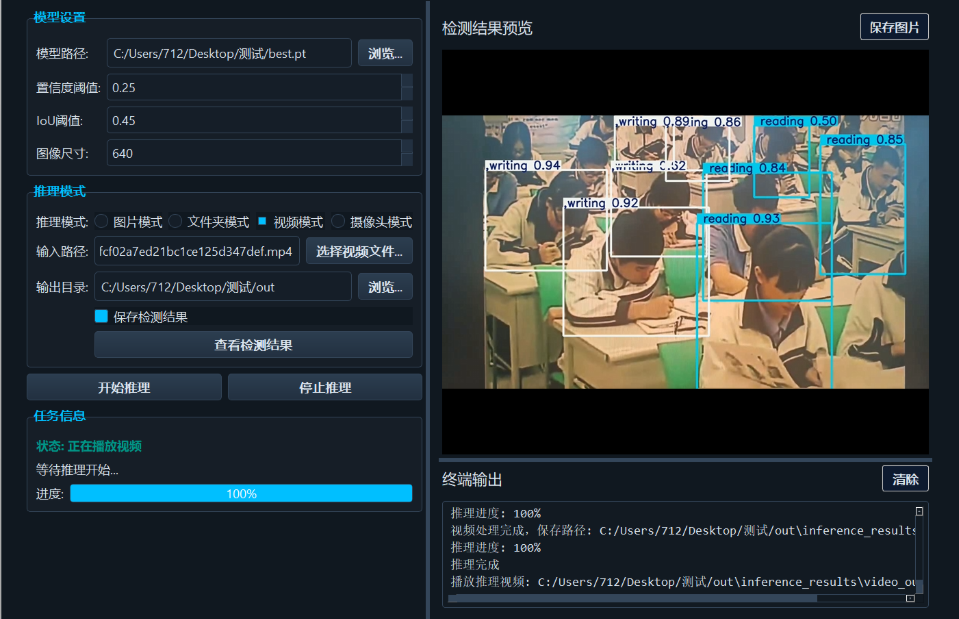Select the 图片模式 radio button

(x=102, y=221)
